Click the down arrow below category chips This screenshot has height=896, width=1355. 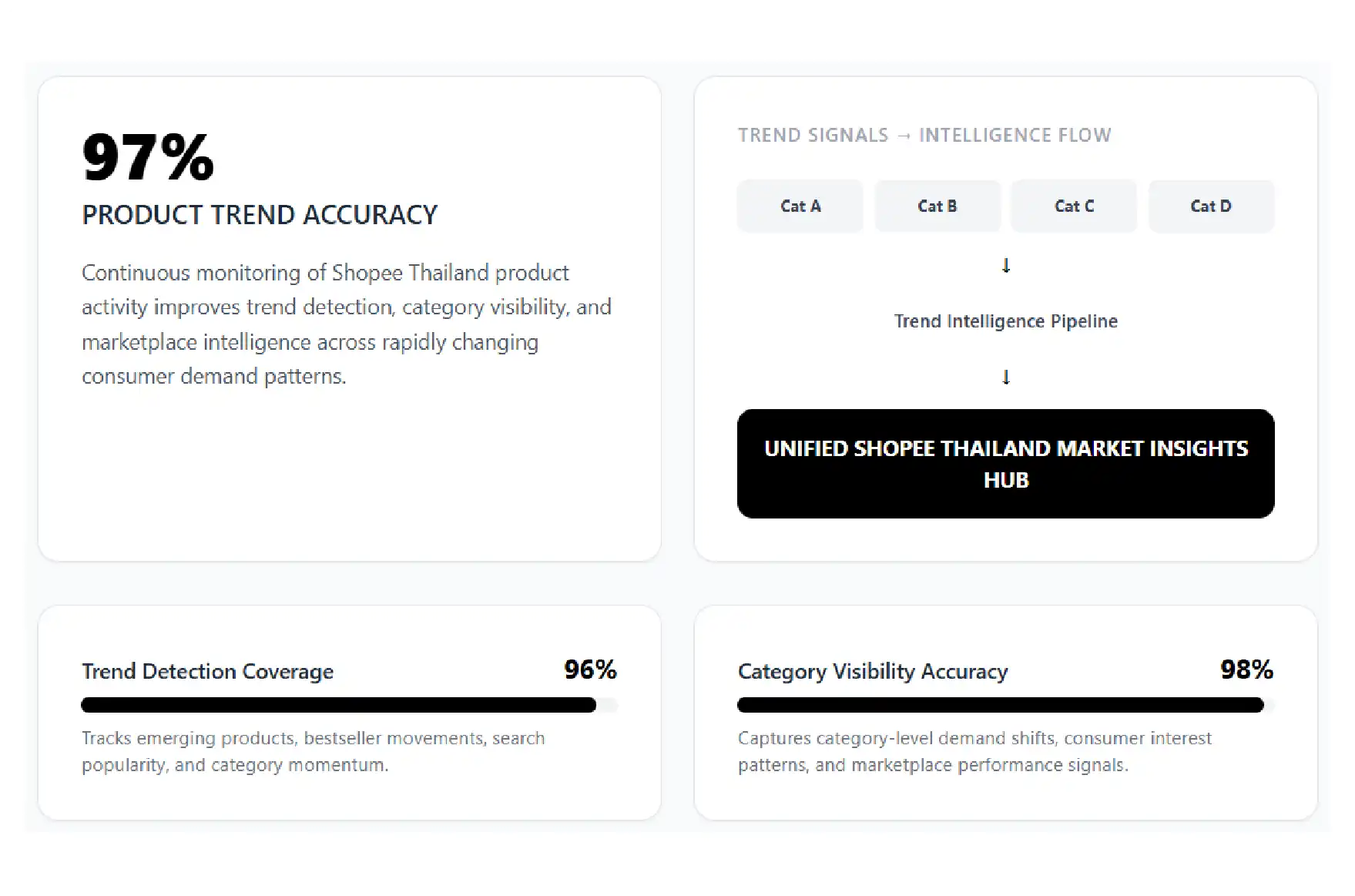coord(1005,266)
